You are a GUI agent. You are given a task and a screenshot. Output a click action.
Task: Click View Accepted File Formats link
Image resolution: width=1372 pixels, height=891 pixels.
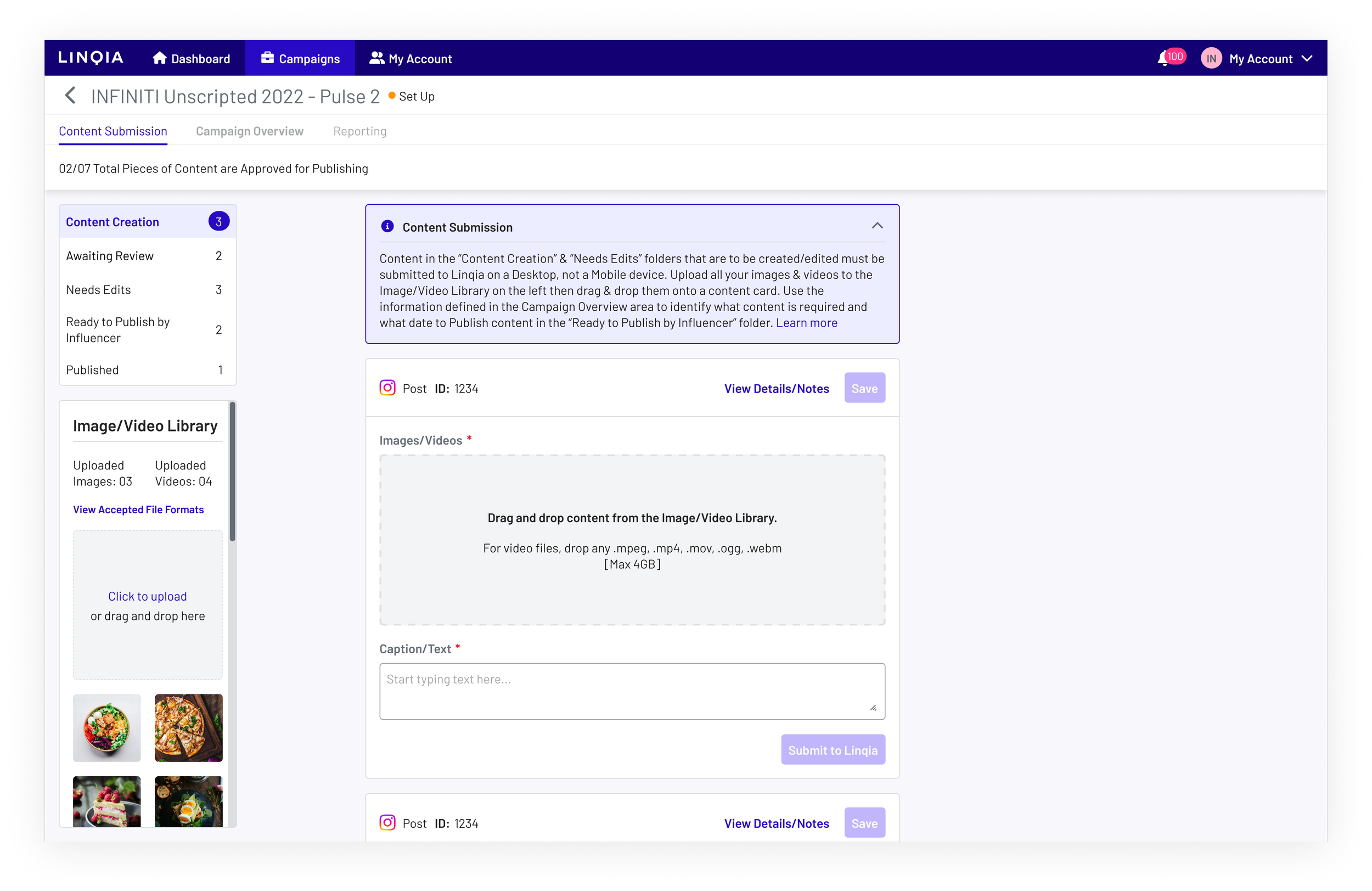(x=138, y=509)
